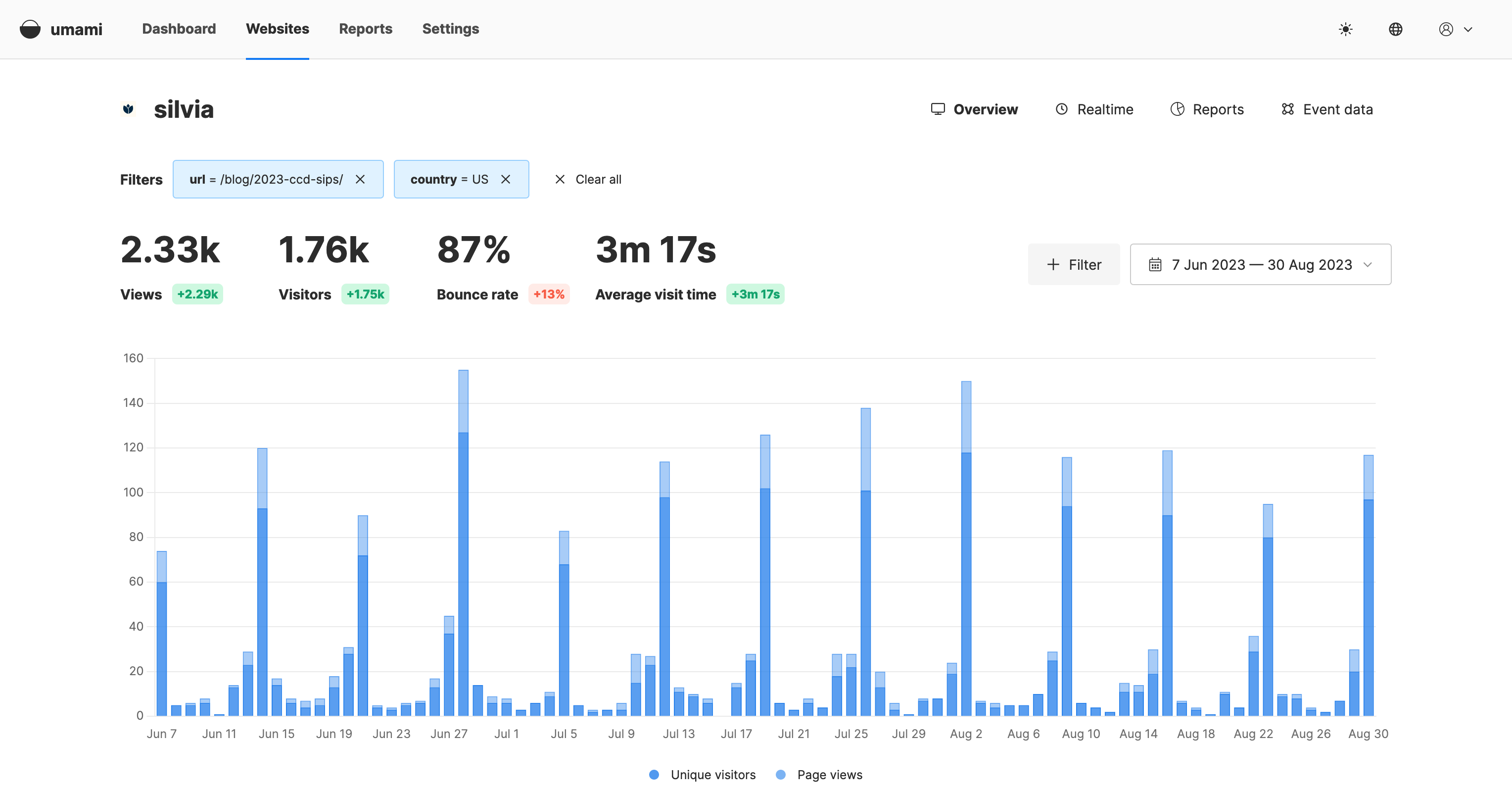Remove the country = US filter

point(507,179)
